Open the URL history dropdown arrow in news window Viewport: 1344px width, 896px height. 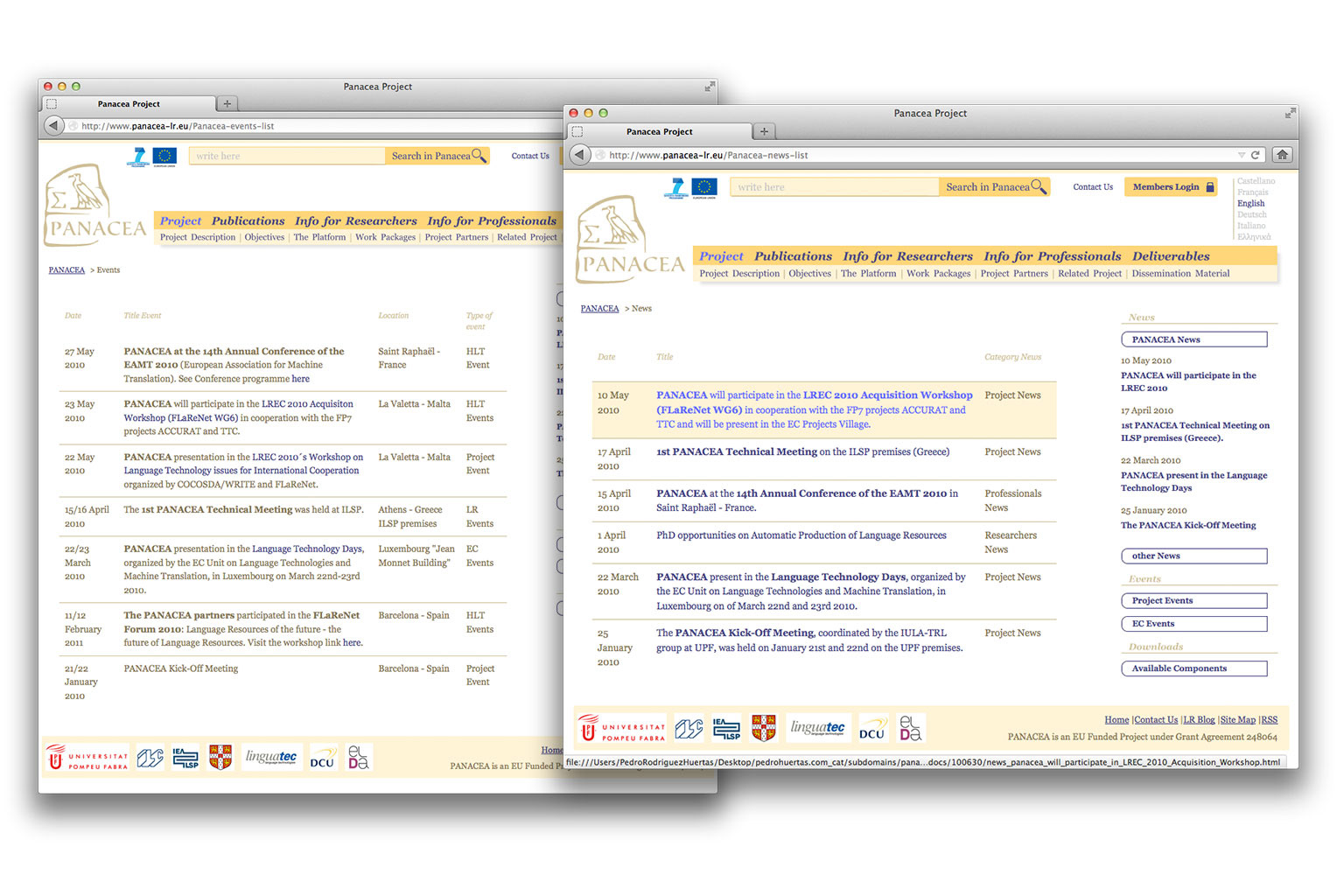1241,155
